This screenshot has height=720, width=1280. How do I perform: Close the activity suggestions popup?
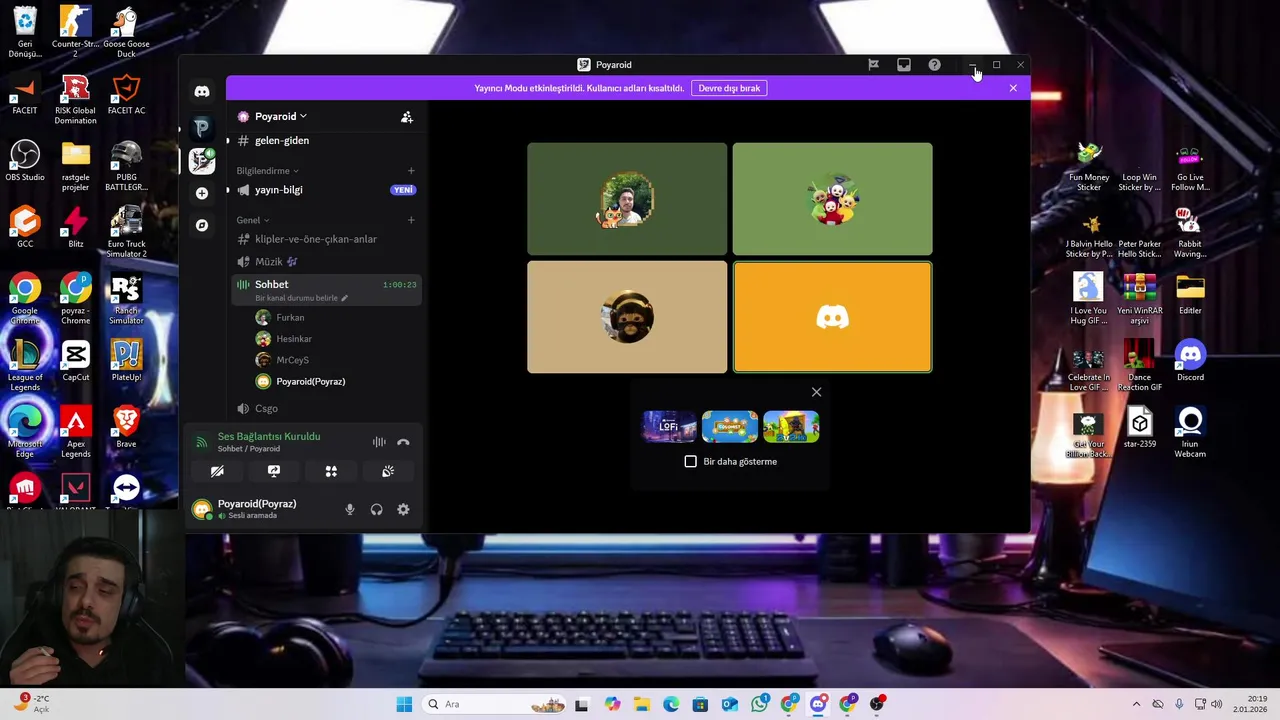(816, 392)
